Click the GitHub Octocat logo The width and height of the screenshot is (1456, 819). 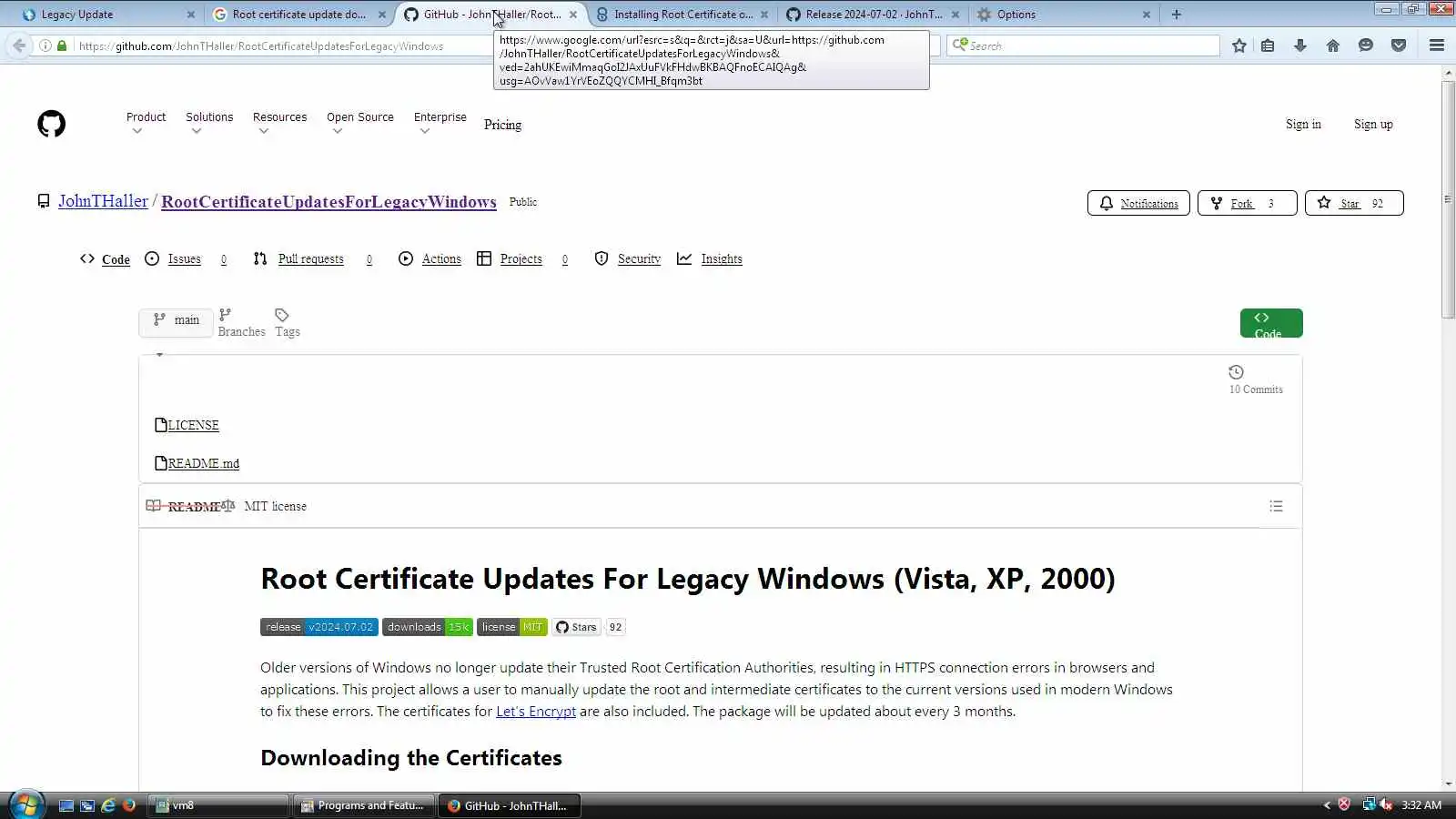click(51, 124)
